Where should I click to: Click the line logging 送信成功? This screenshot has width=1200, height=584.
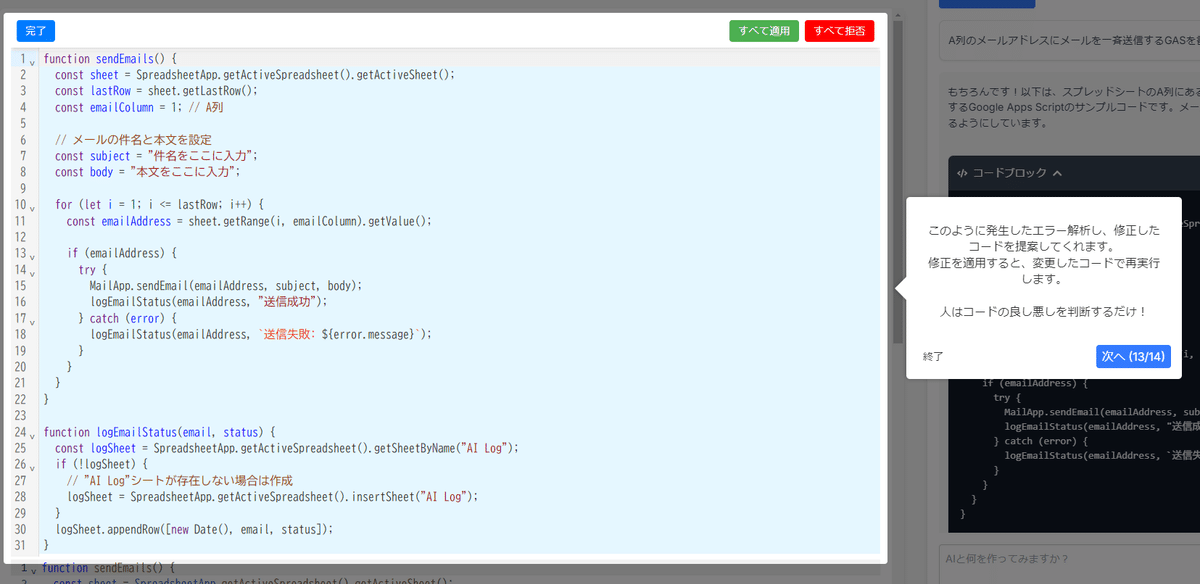[x=208, y=301]
